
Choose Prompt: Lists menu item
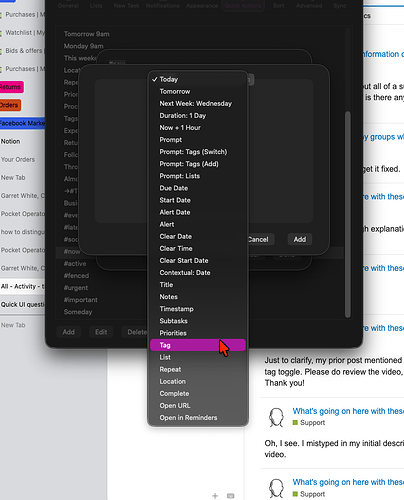coord(198,176)
